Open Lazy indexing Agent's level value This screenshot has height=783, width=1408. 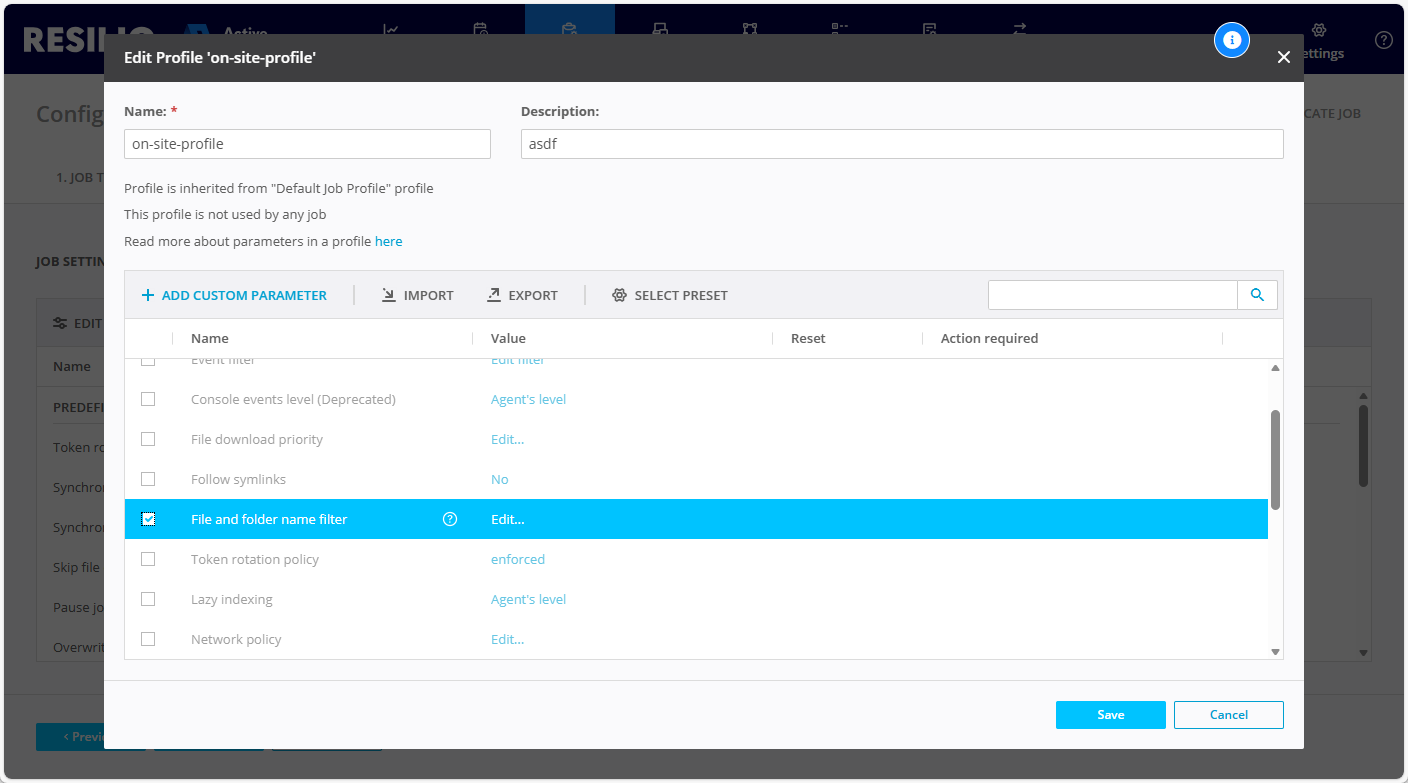pyautogui.click(x=528, y=599)
